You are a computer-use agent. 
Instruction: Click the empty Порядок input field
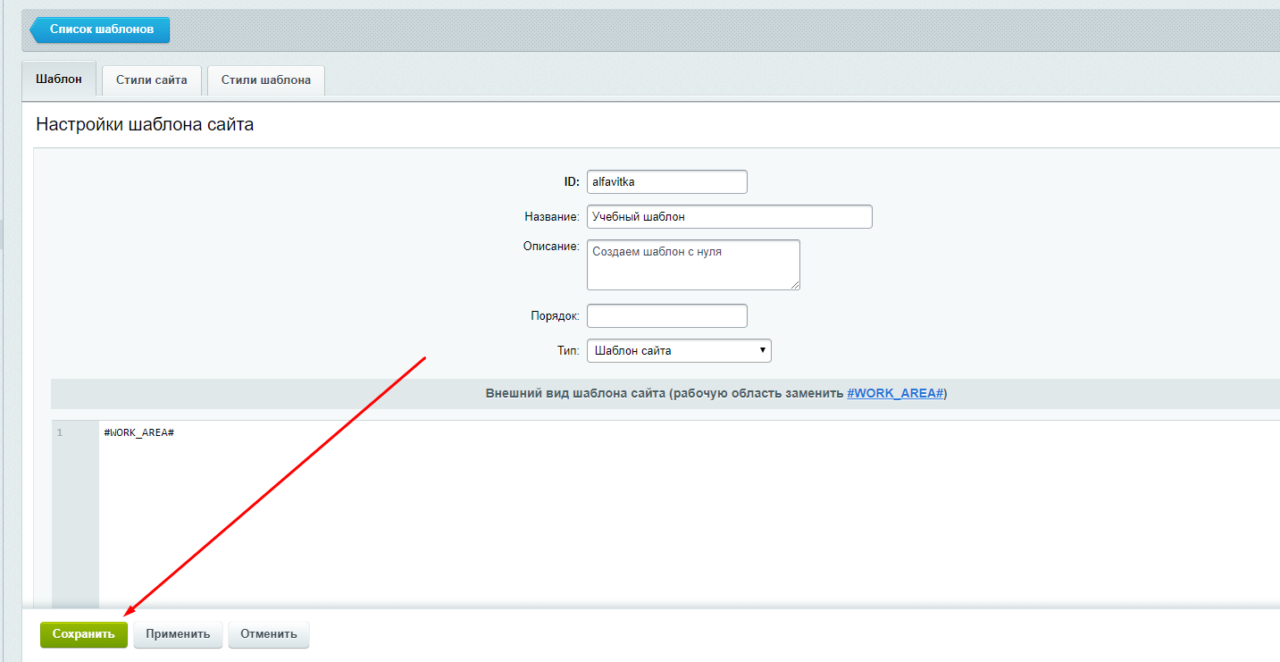click(666, 316)
